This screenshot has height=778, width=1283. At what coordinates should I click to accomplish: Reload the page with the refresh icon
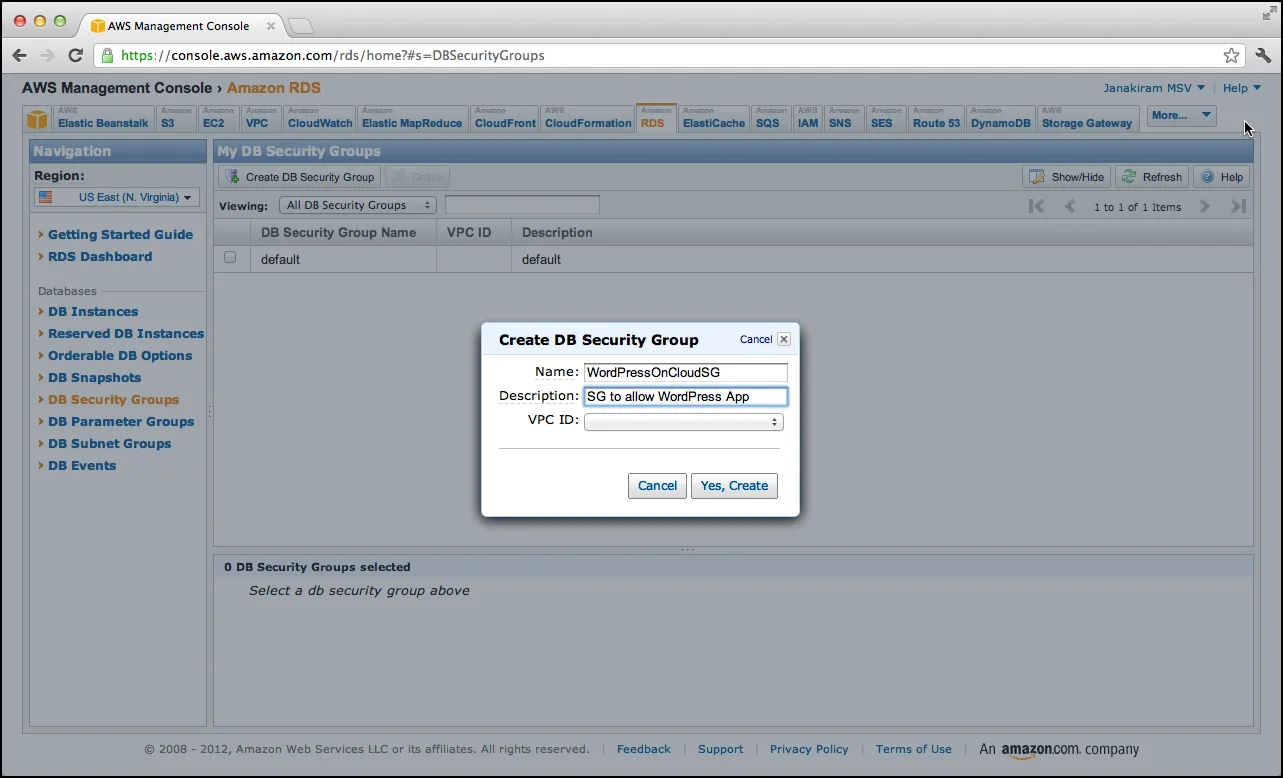point(75,55)
